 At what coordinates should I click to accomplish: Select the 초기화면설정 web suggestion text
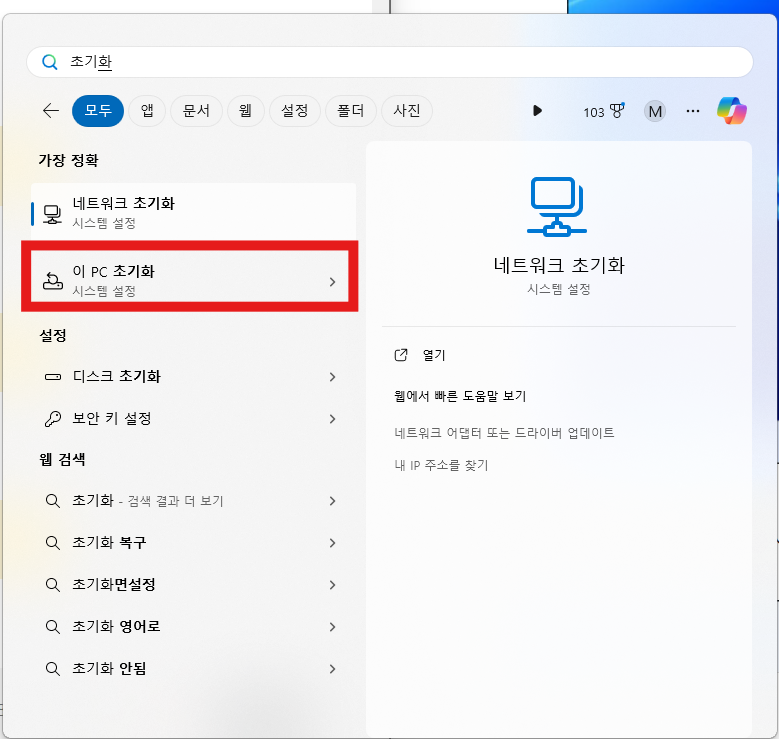coord(114,584)
